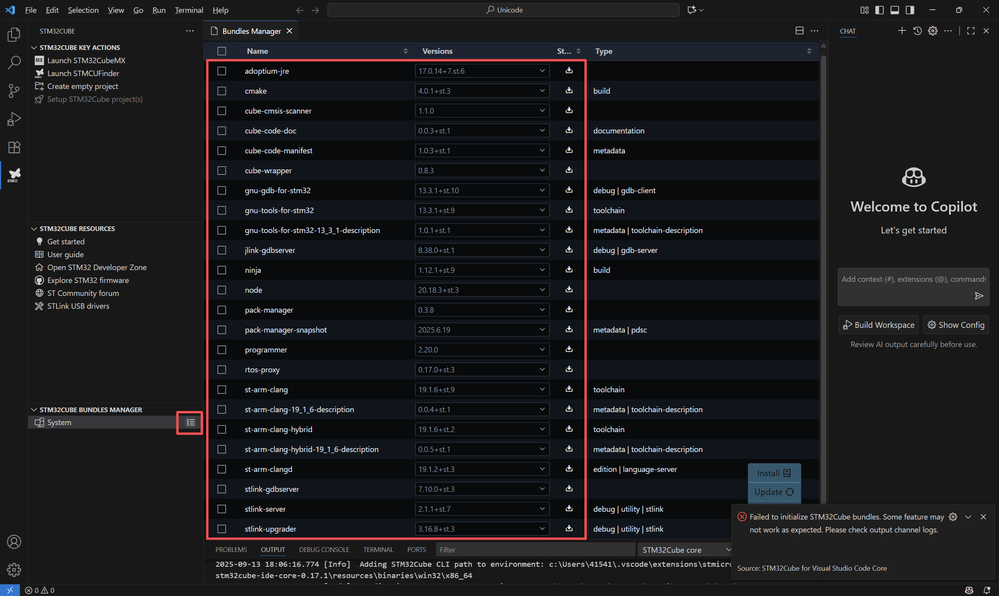Viewport: 999px width, 596px height.
Task: Open version dropdown for programmer
Action: tap(482, 349)
